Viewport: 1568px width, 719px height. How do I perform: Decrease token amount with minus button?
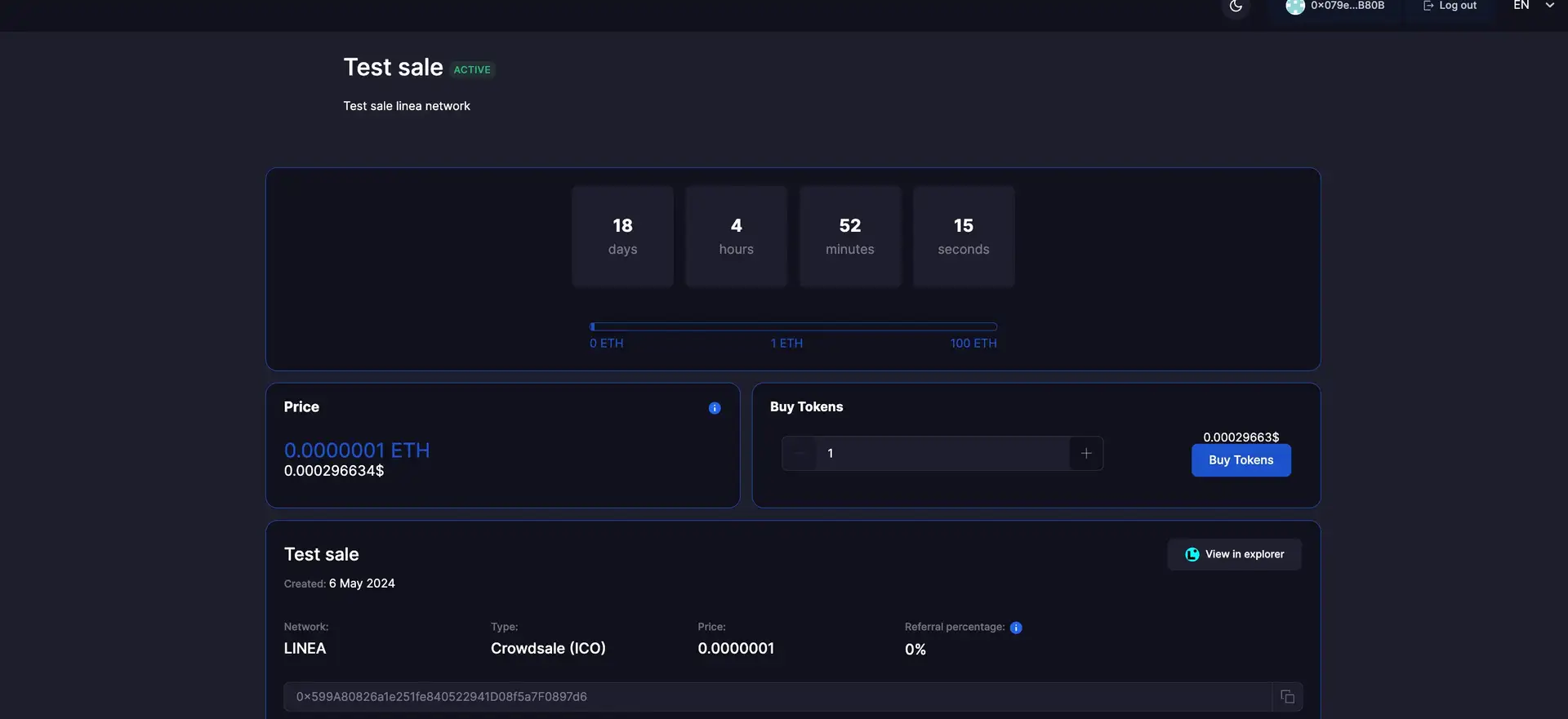tap(799, 454)
